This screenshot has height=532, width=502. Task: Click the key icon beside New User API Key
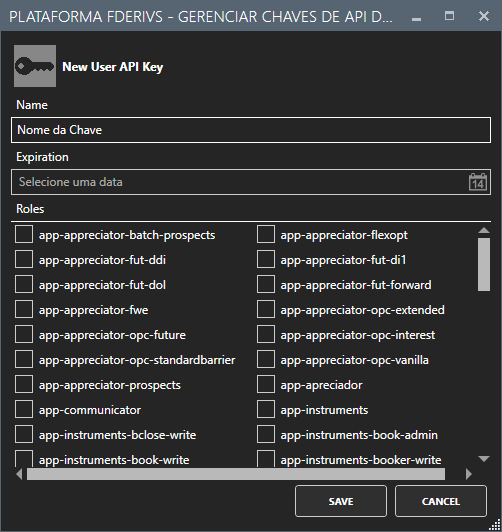[35, 66]
